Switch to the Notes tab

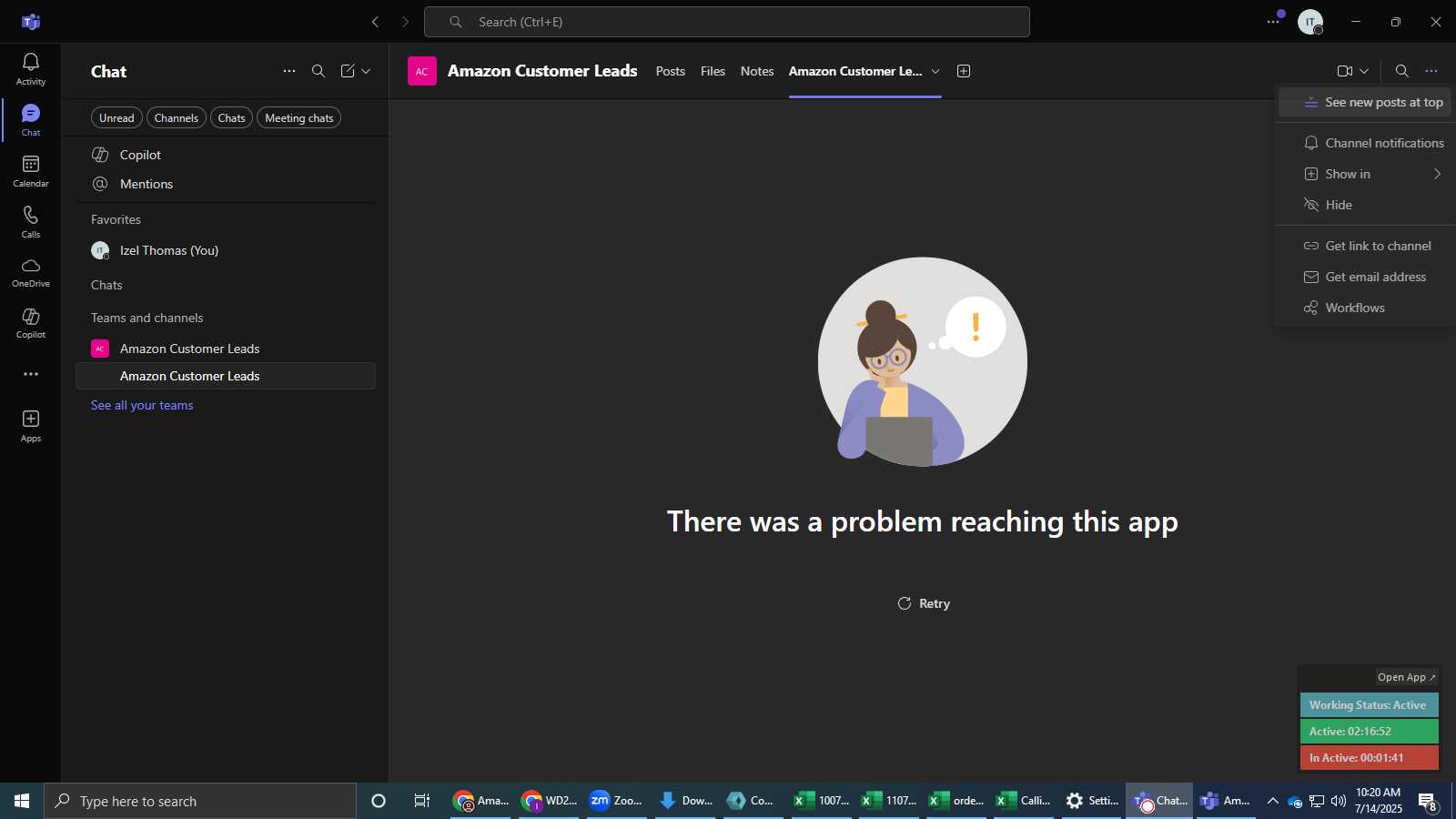tap(757, 71)
